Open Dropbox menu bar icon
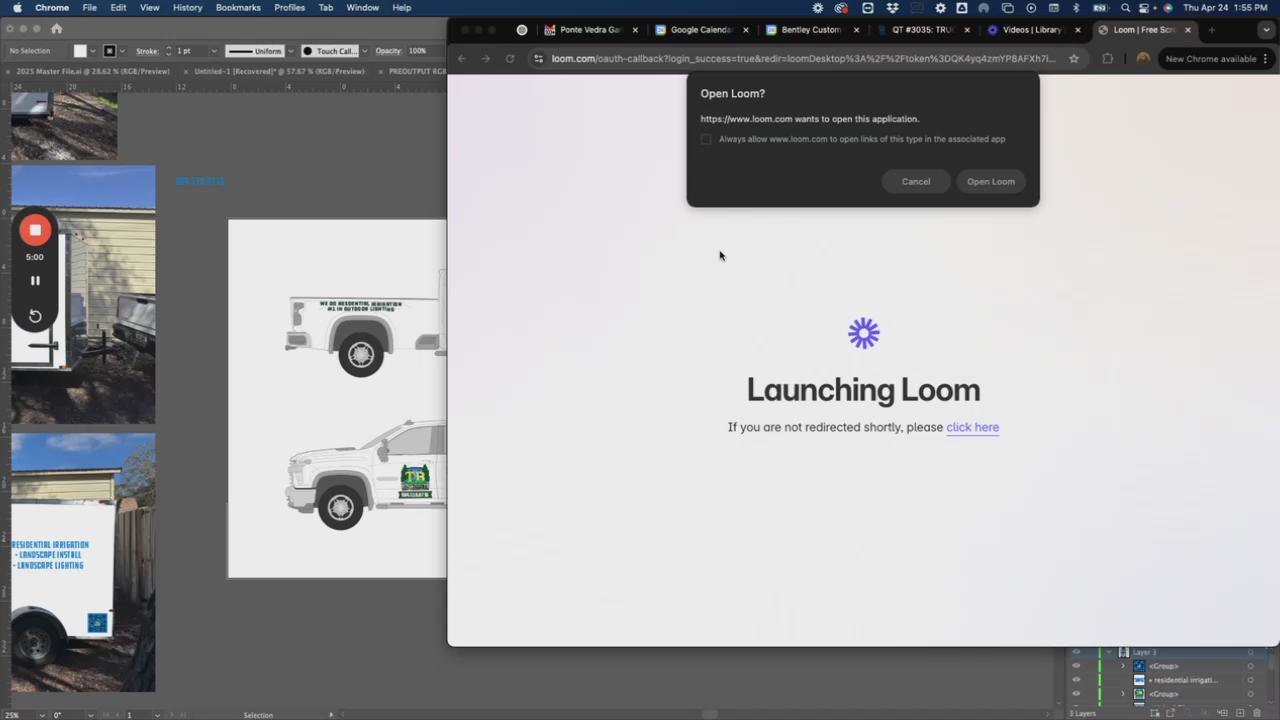This screenshot has width=1280, height=720. click(892, 8)
